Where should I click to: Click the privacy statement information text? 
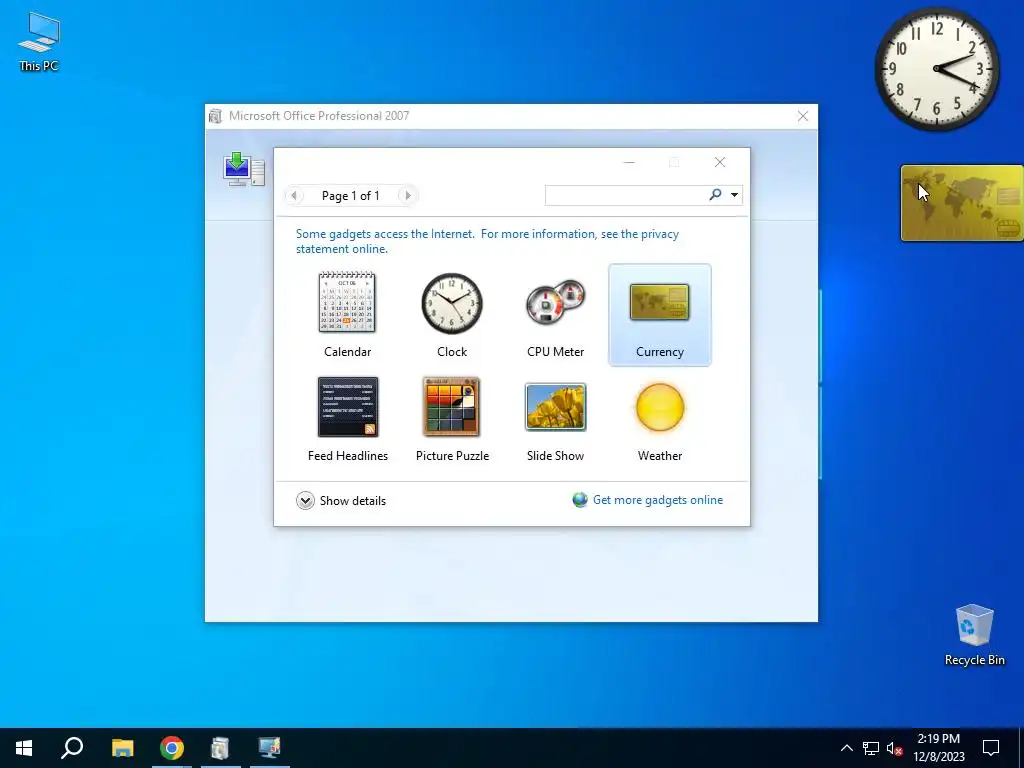coord(487,241)
